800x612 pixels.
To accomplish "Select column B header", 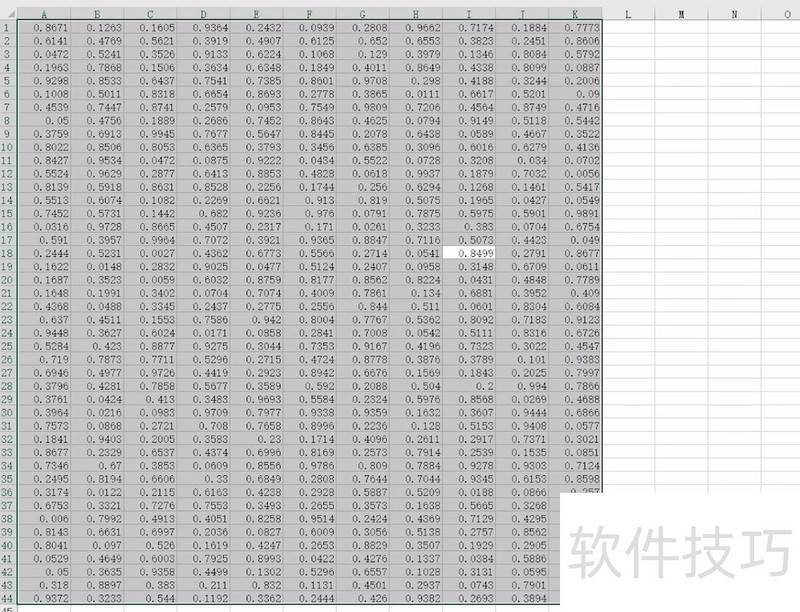I will 97,14.
